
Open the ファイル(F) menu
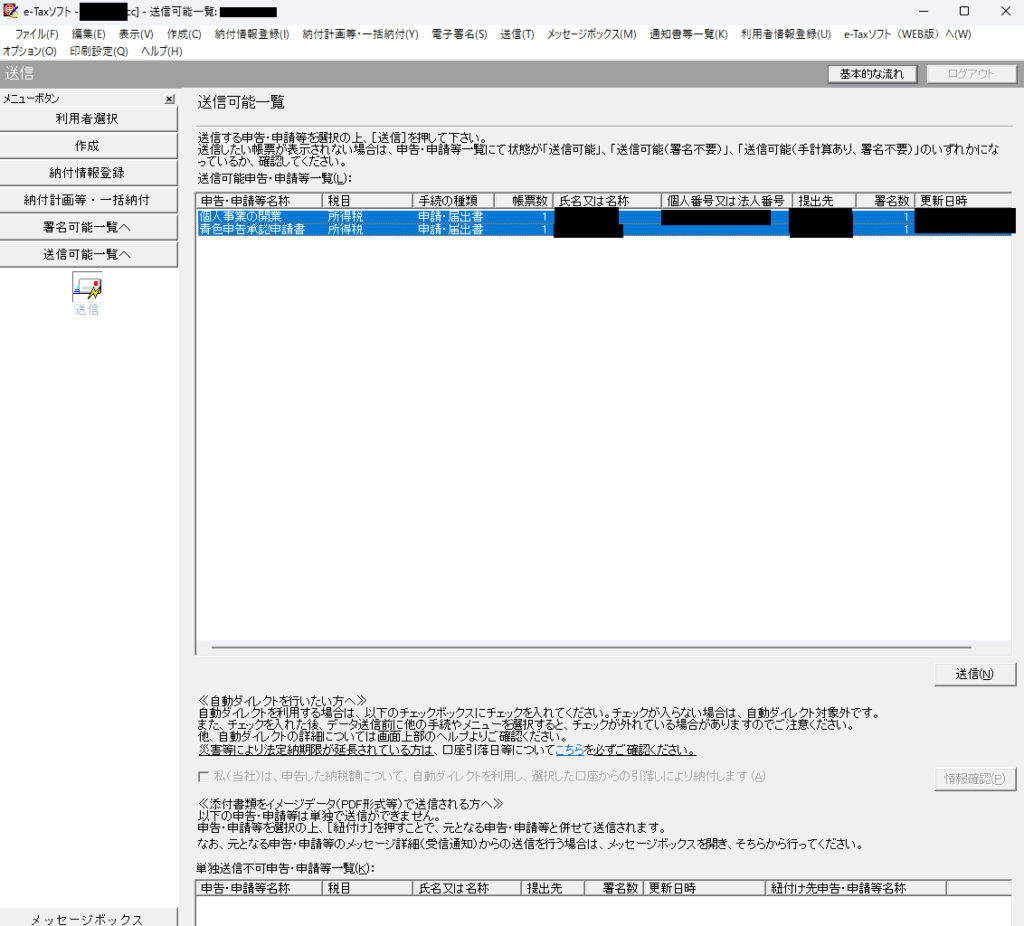[36, 34]
